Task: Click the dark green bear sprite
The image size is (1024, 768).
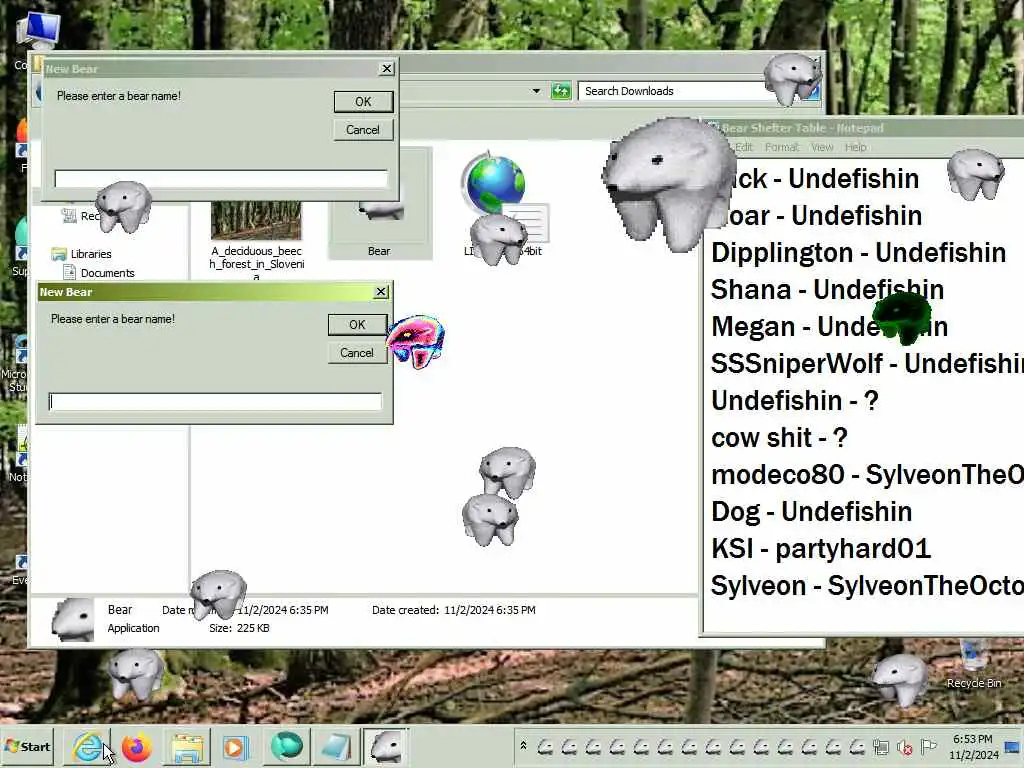Action: (x=902, y=317)
